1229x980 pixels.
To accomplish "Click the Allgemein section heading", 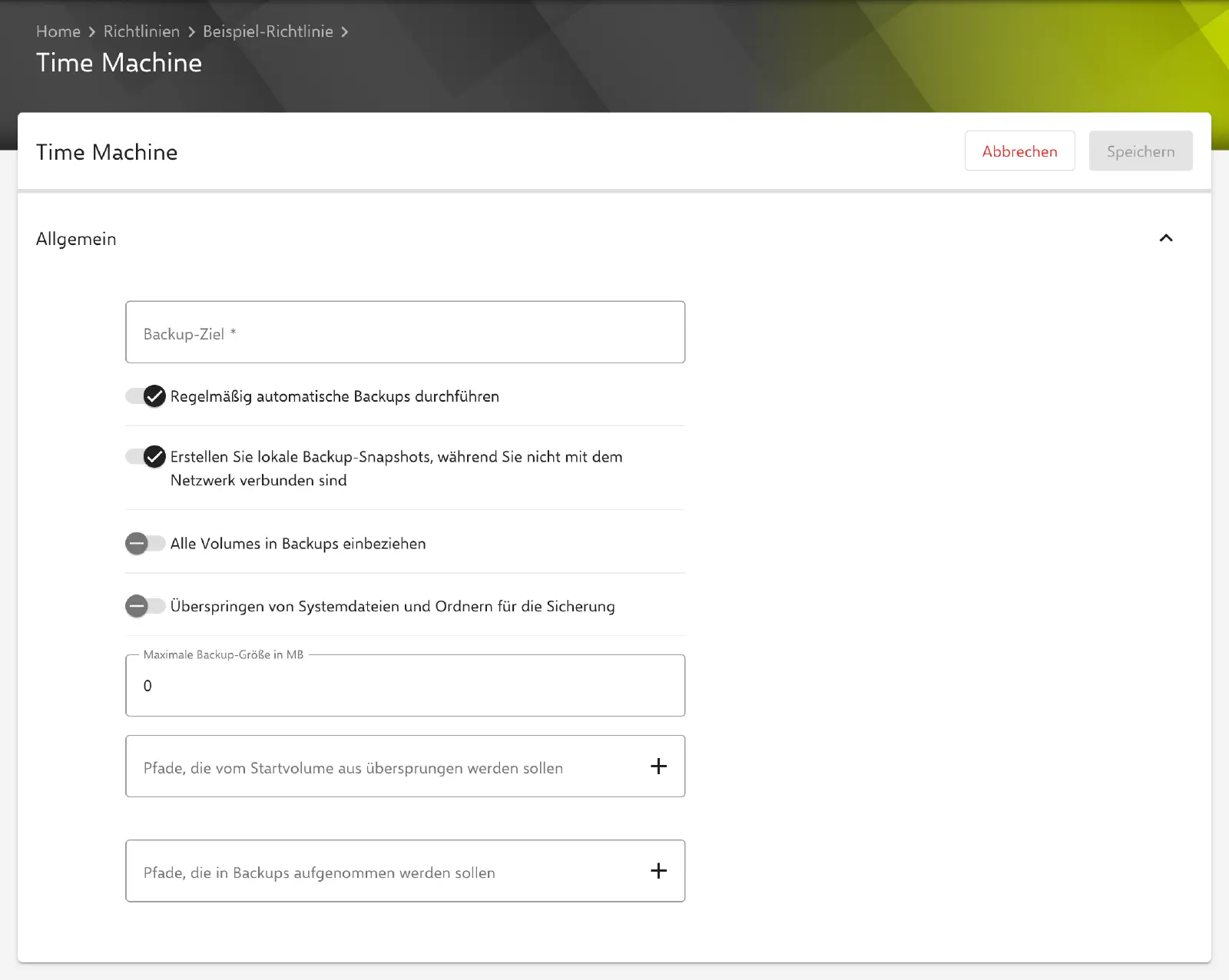I will (x=76, y=239).
